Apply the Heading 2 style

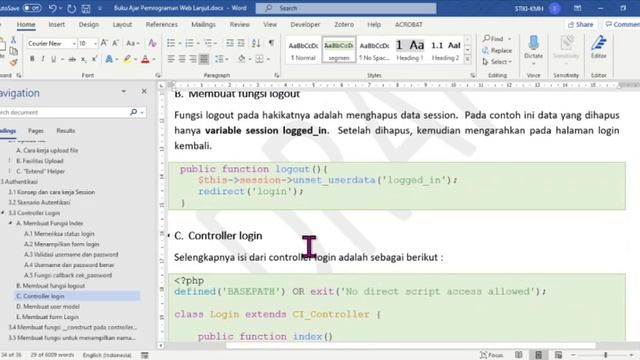pyautogui.click(x=445, y=50)
